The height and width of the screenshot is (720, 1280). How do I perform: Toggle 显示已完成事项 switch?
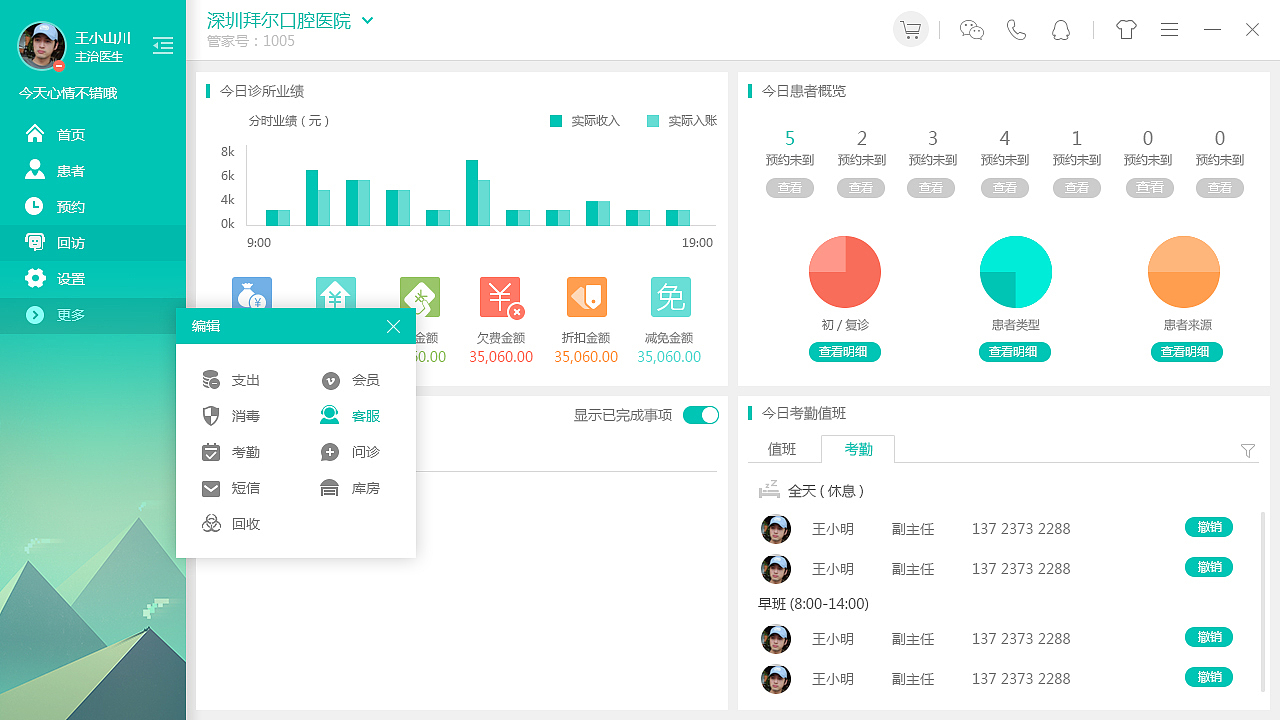click(701, 415)
